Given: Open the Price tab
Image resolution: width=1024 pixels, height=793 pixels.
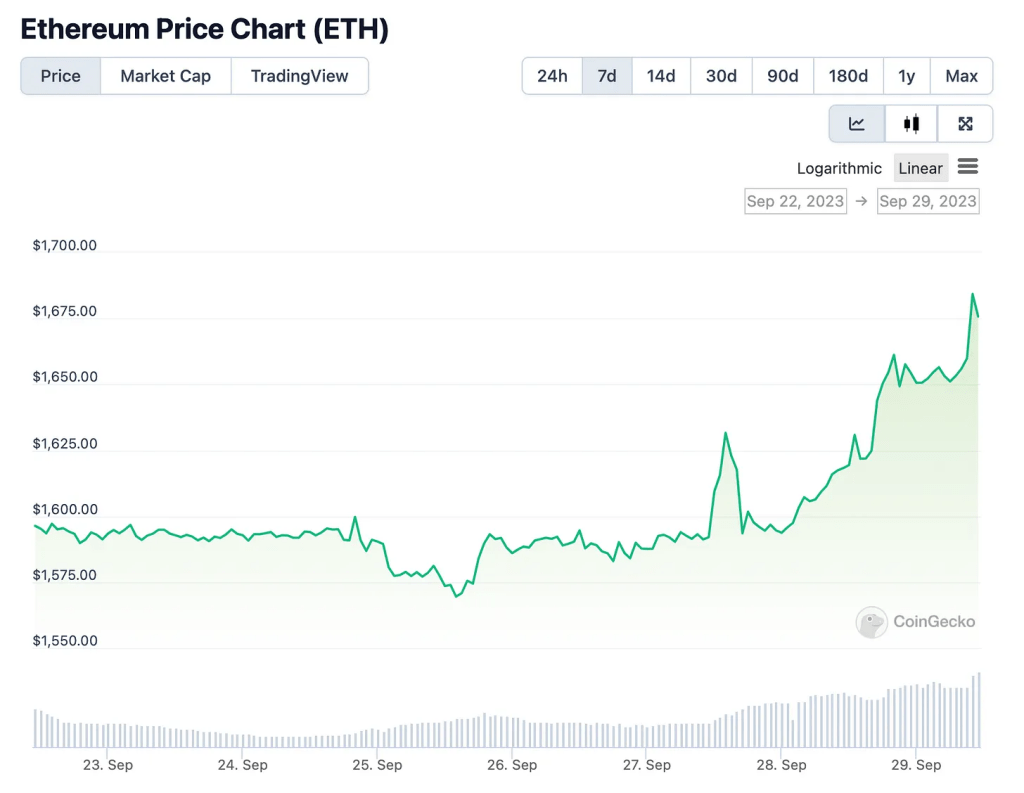Looking at the screenshot, I should (61, 76).
